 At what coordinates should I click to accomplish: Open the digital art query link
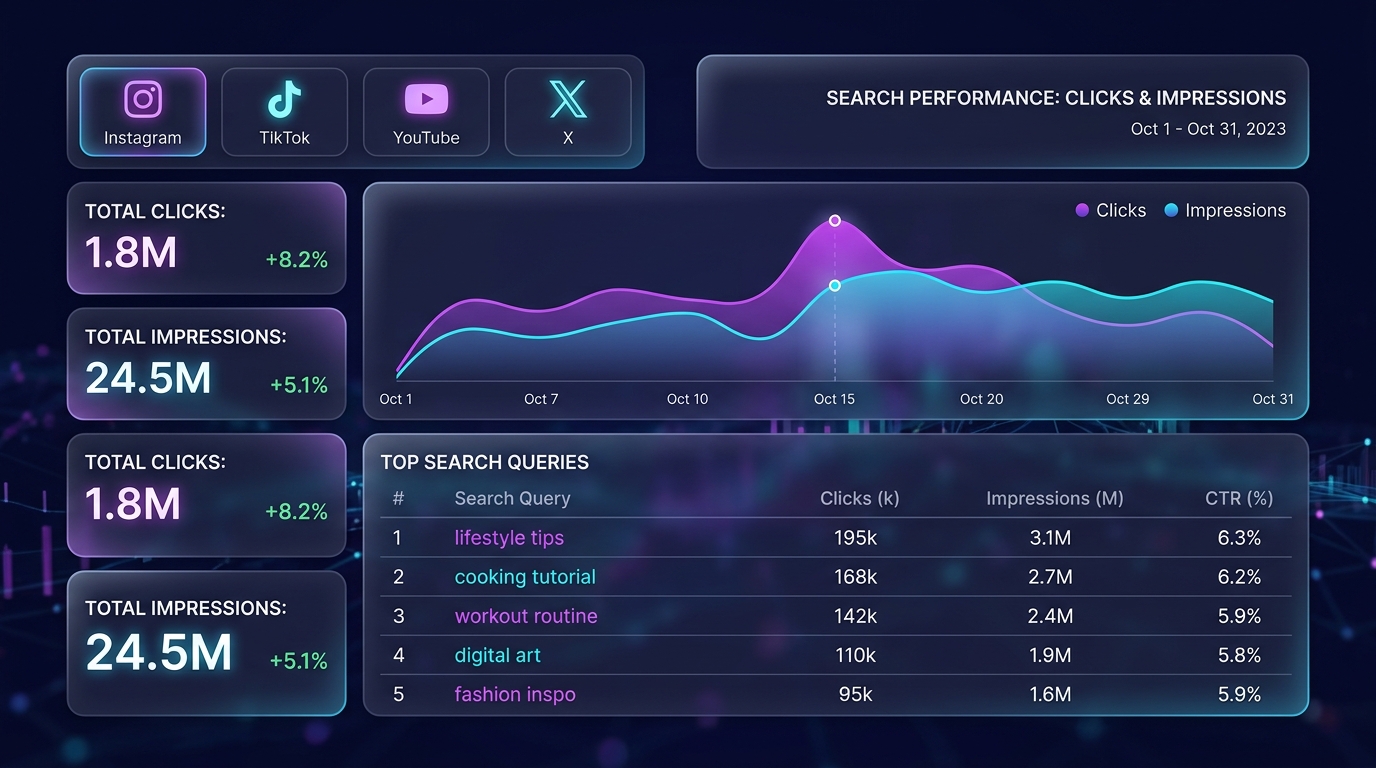497,655
